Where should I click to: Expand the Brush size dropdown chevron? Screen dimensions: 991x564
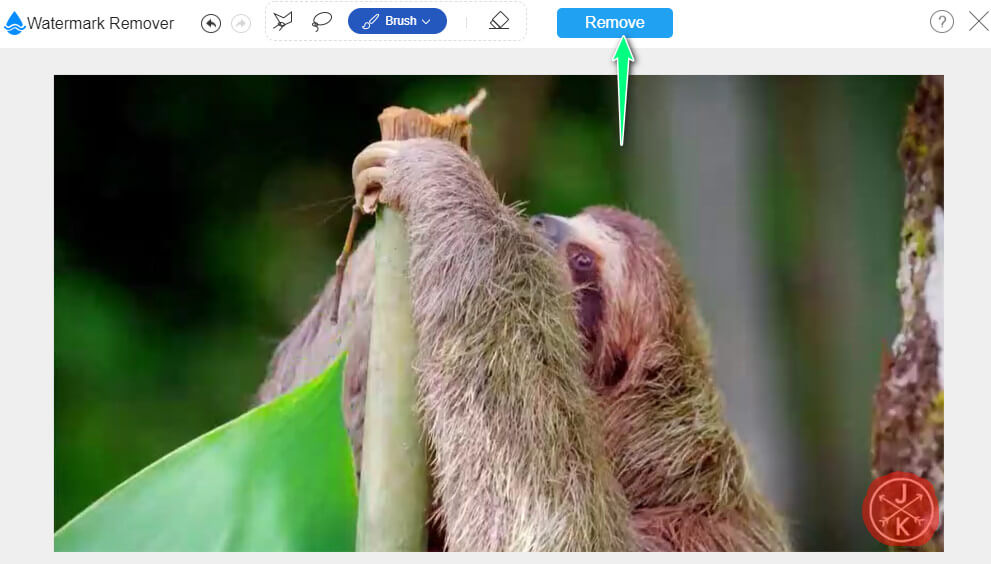click(x=426, y=22)
